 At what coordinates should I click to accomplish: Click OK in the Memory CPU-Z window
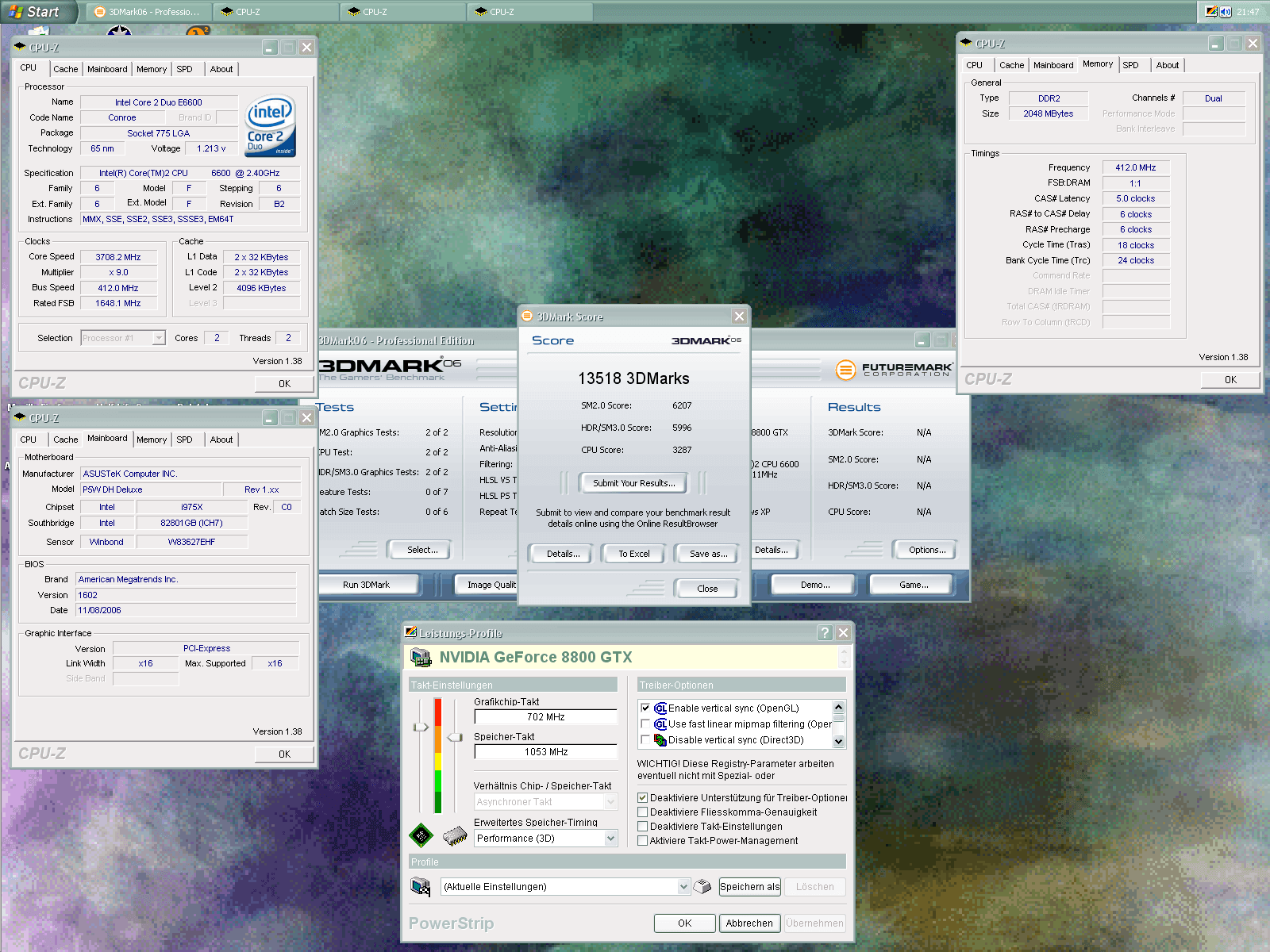pos(1230,379)
